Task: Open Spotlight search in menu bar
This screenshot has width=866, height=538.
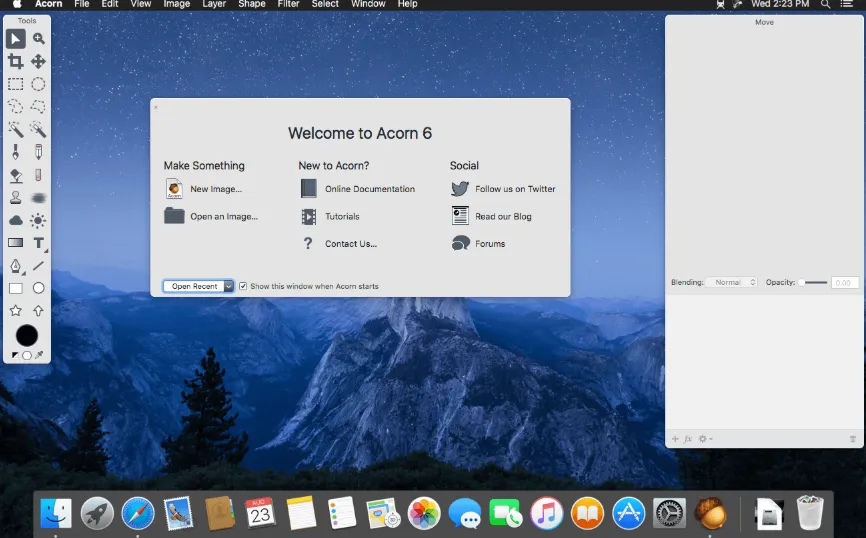Action: click(x=825, y=4)
